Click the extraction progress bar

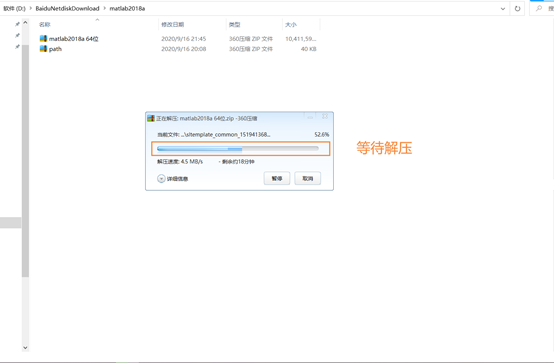click(x=238, y=149)
